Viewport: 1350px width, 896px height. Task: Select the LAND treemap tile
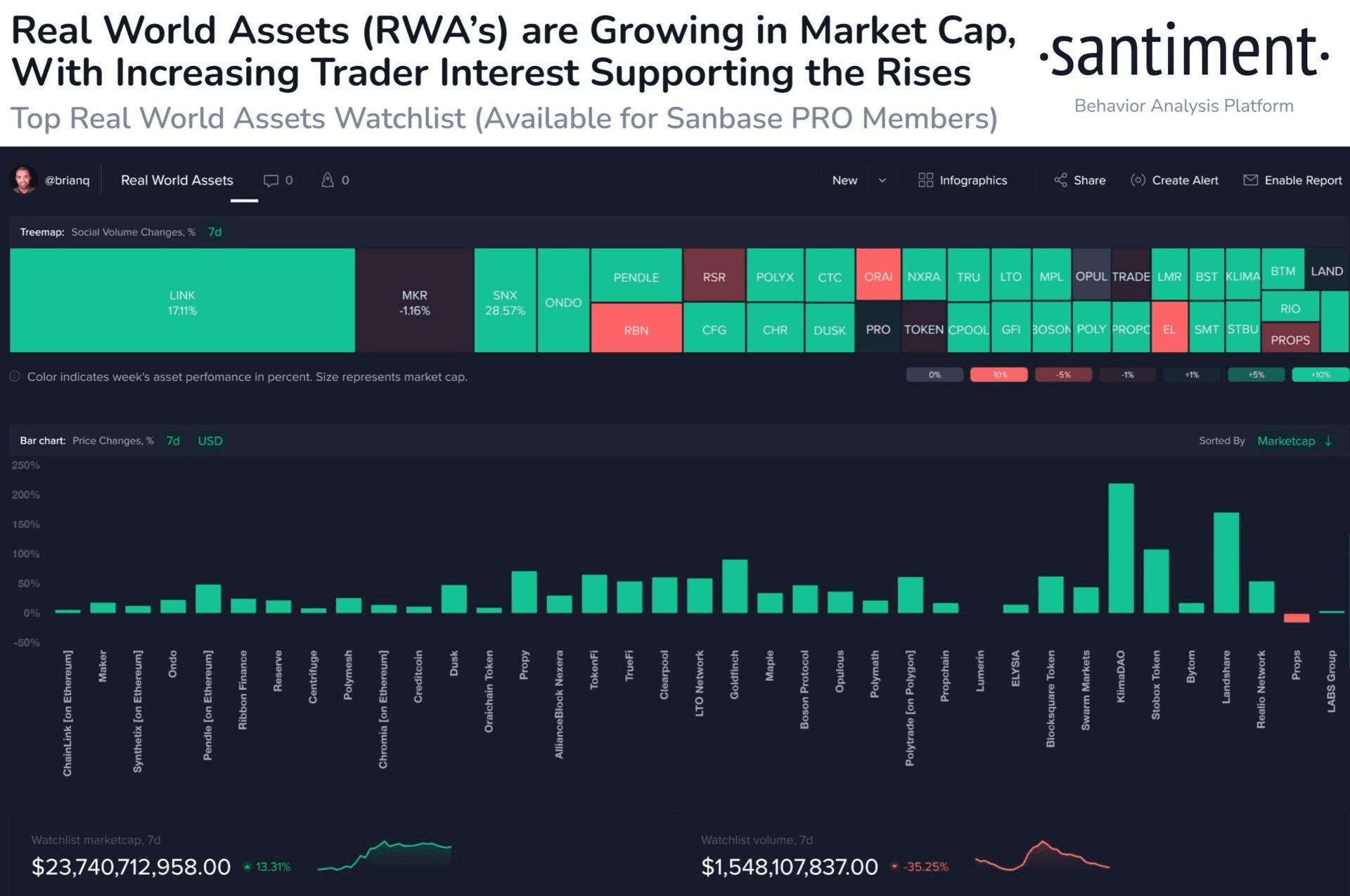point(1327,269)
